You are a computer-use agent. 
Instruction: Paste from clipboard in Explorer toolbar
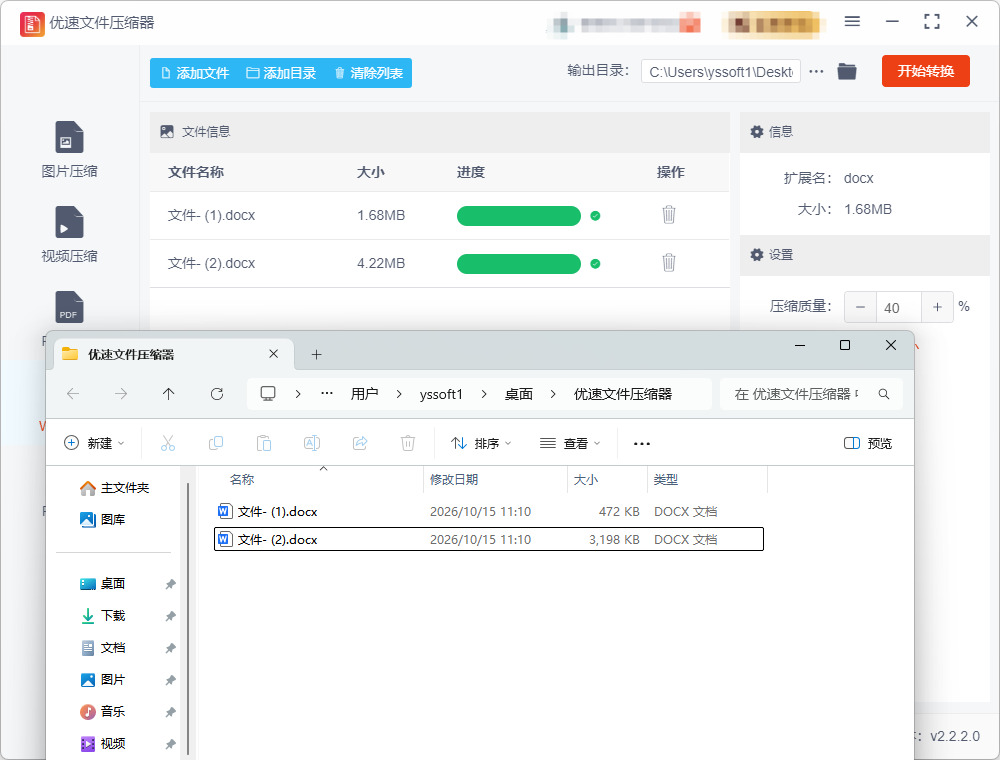(x=264, y=443)
